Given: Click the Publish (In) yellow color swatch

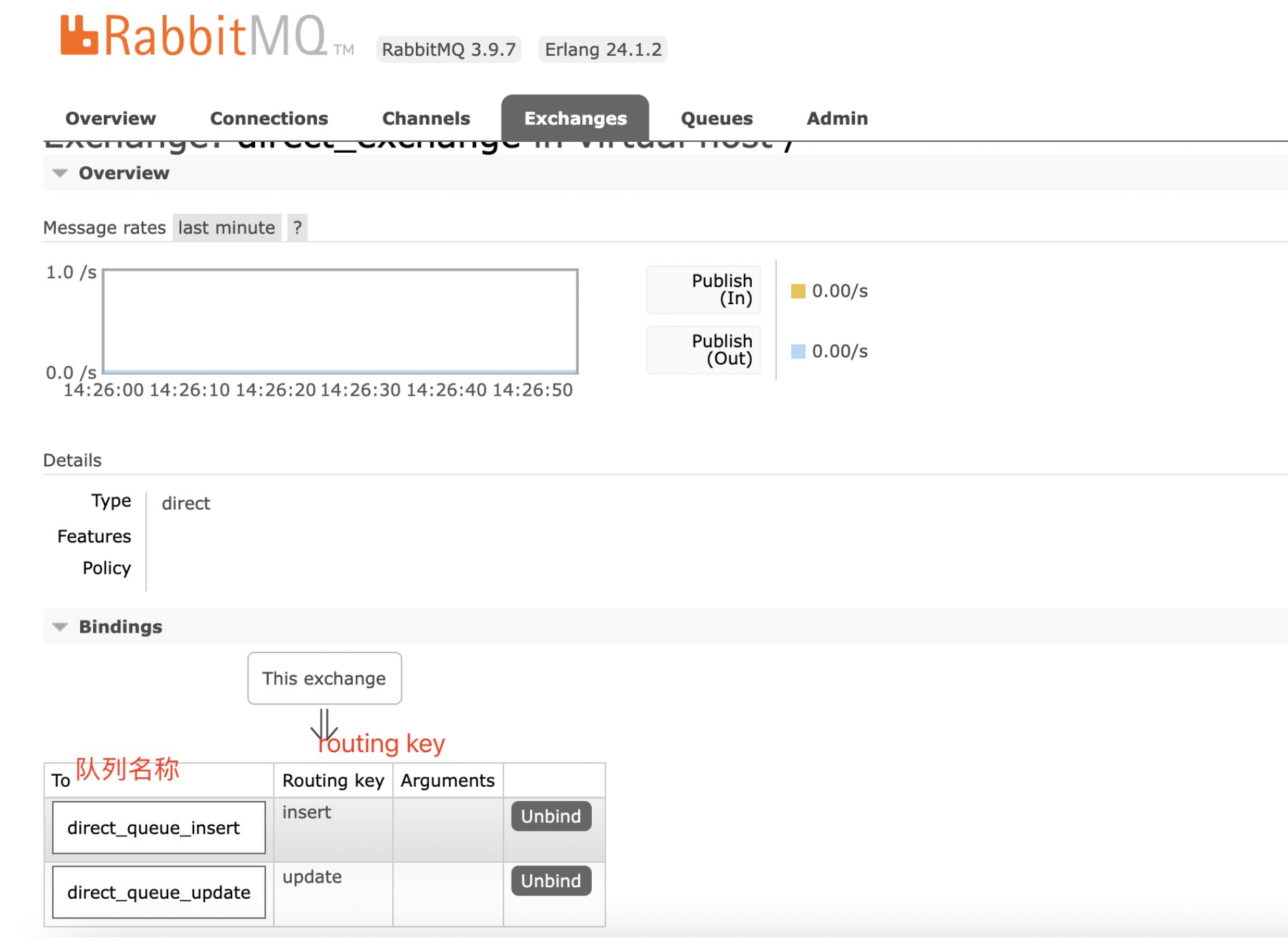Looking at the screenshot, I should 798,291.
